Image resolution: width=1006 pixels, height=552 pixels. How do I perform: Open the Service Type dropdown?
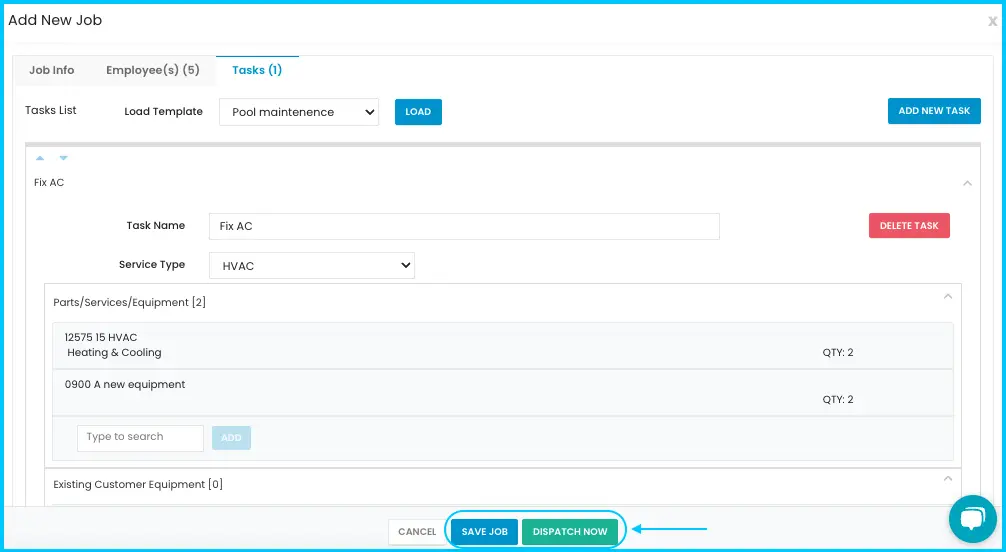(x=312, y=266)
